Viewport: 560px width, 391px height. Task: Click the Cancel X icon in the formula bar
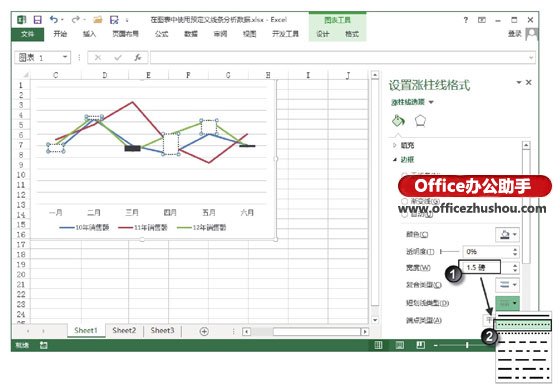[98, 57]
